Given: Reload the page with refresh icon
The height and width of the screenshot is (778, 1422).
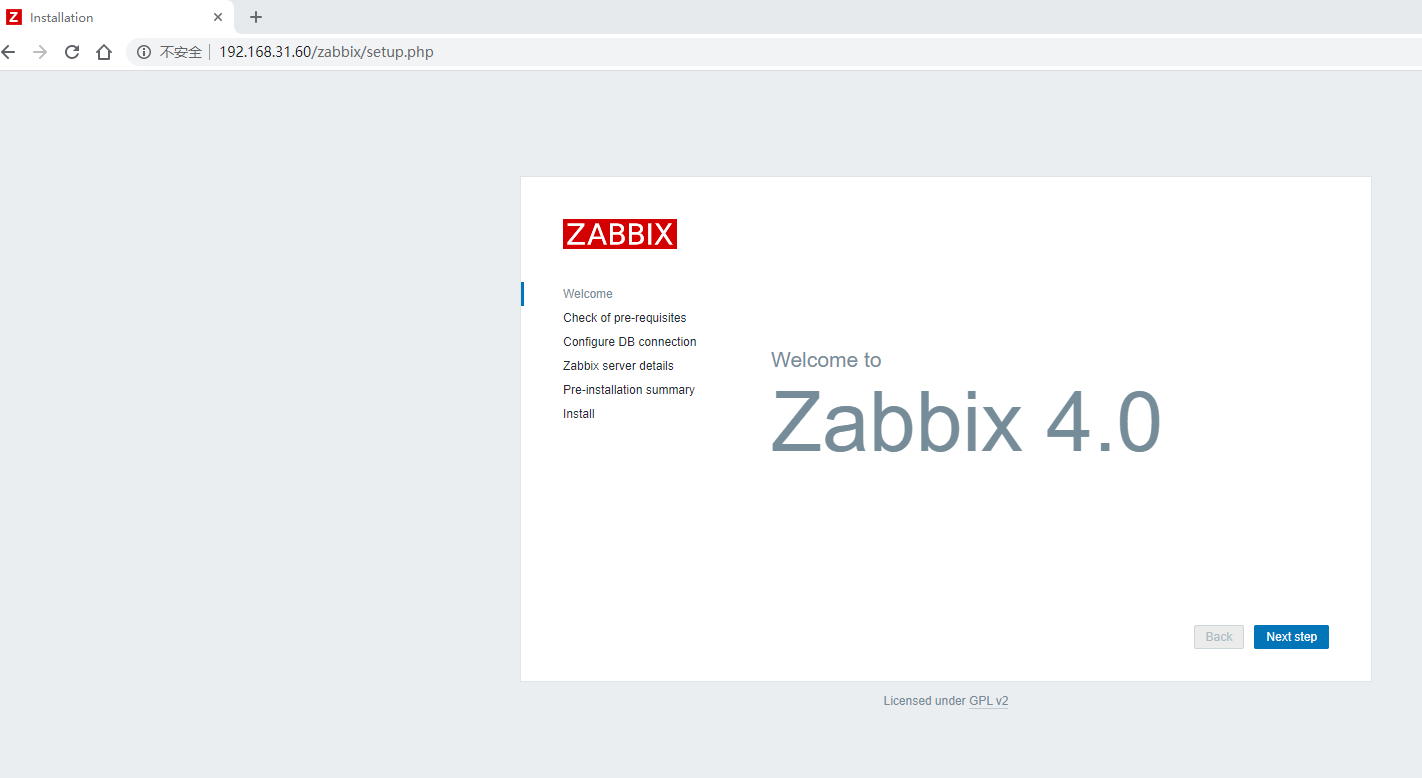Looking at the screenshot, I should coord(72,52).
